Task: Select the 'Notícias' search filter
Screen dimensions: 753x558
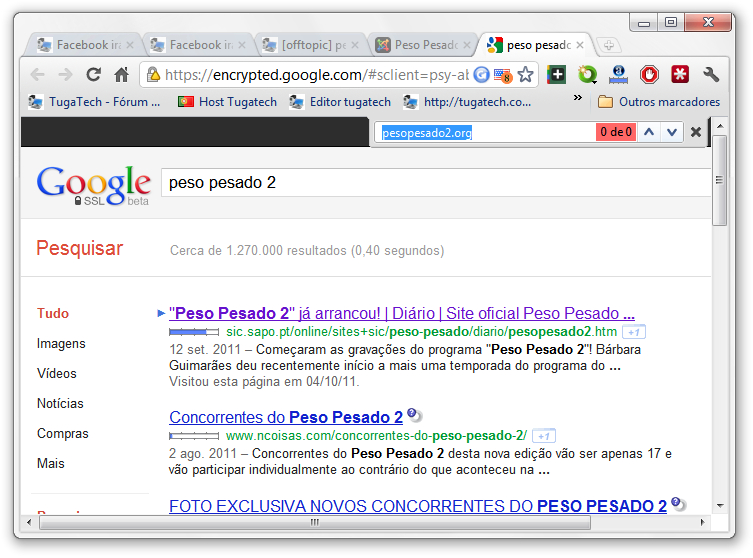Action: tap(60, 403)
